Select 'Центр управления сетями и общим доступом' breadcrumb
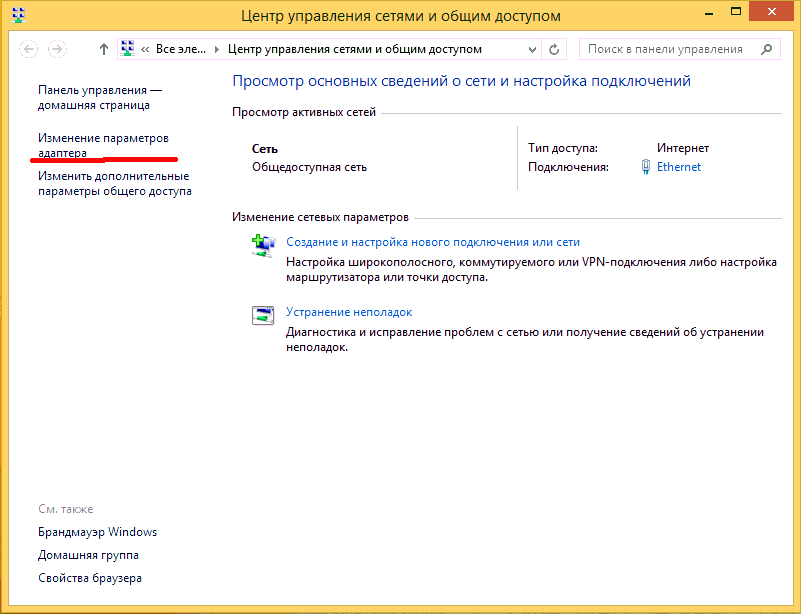The image size is (801, 614). pos(355,49)
